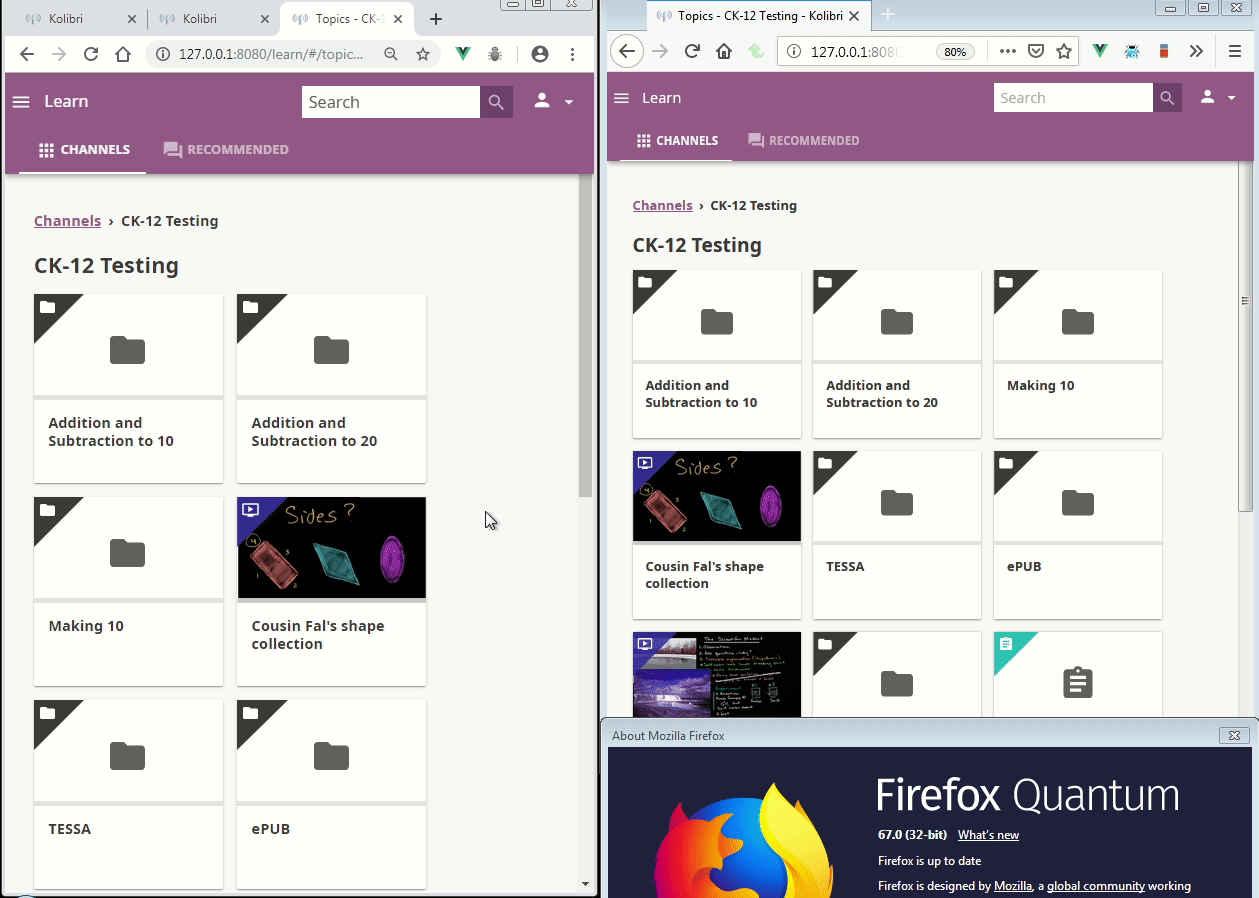This screenshot has height=898, width=1259.
Task: Click the home button in Firefox
Action: (724, 51)
